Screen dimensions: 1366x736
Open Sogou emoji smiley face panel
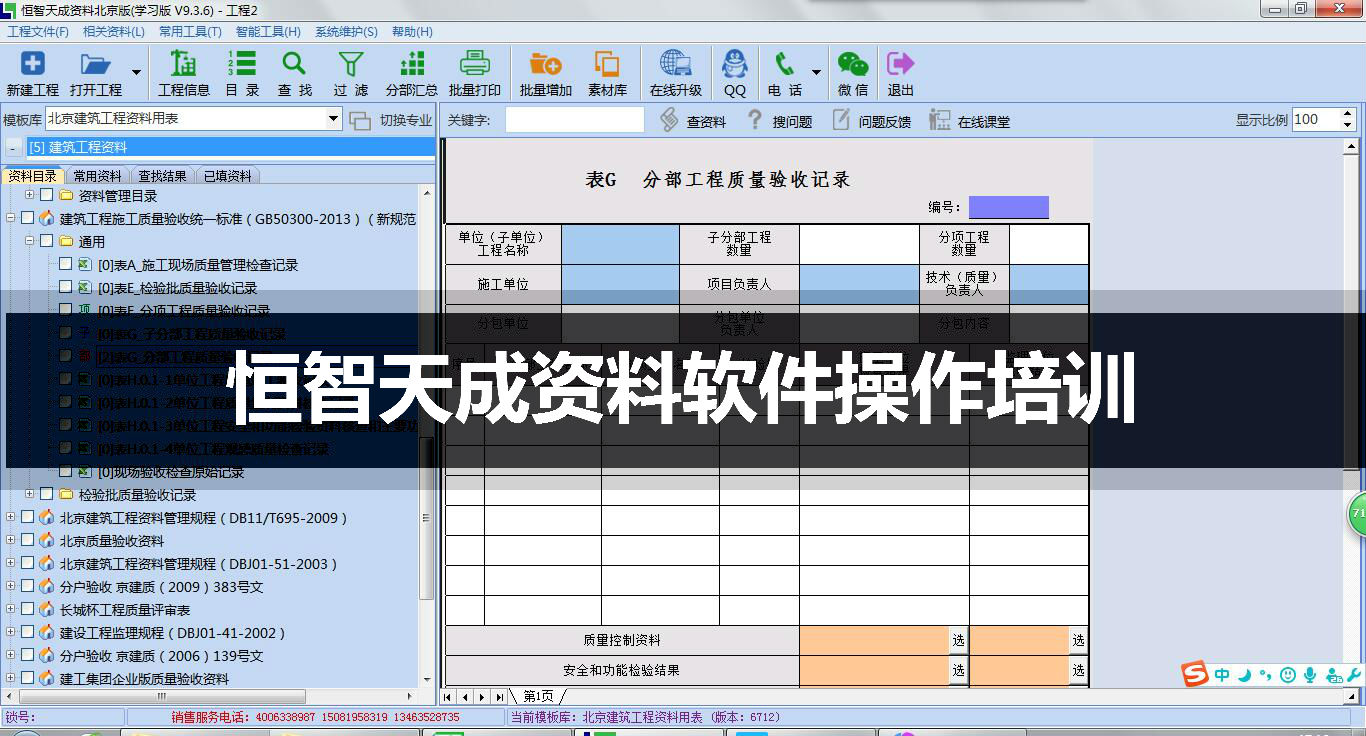pyautogui.click(x=1288, y=675)
